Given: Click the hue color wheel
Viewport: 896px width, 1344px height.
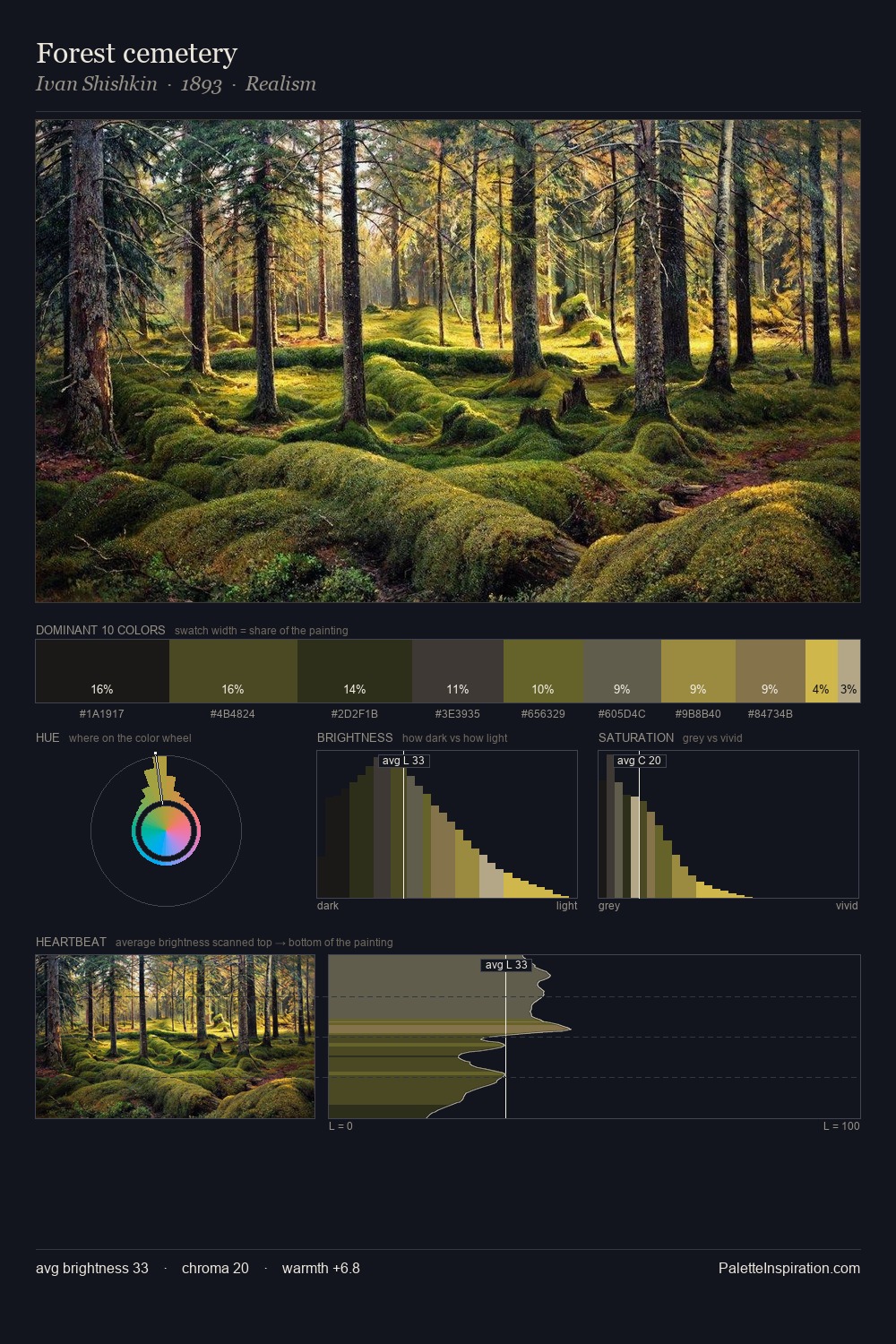Looking at the screenshot, I should pyautogui.click(x=166, y=831).
